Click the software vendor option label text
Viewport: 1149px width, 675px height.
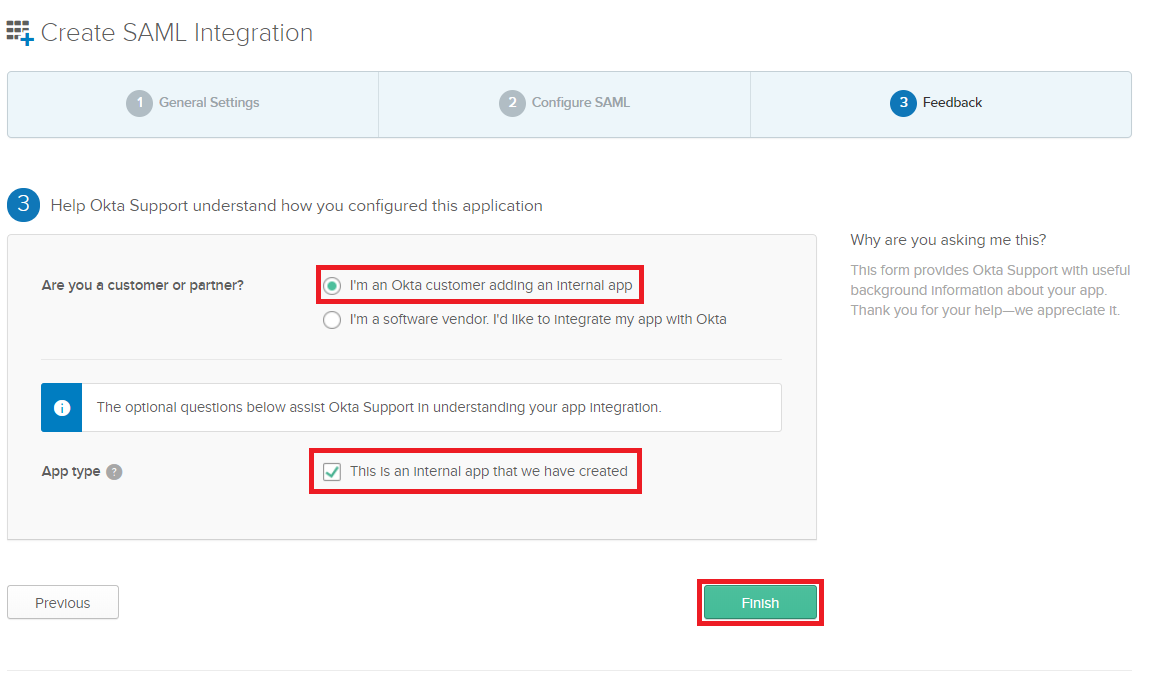538,320
